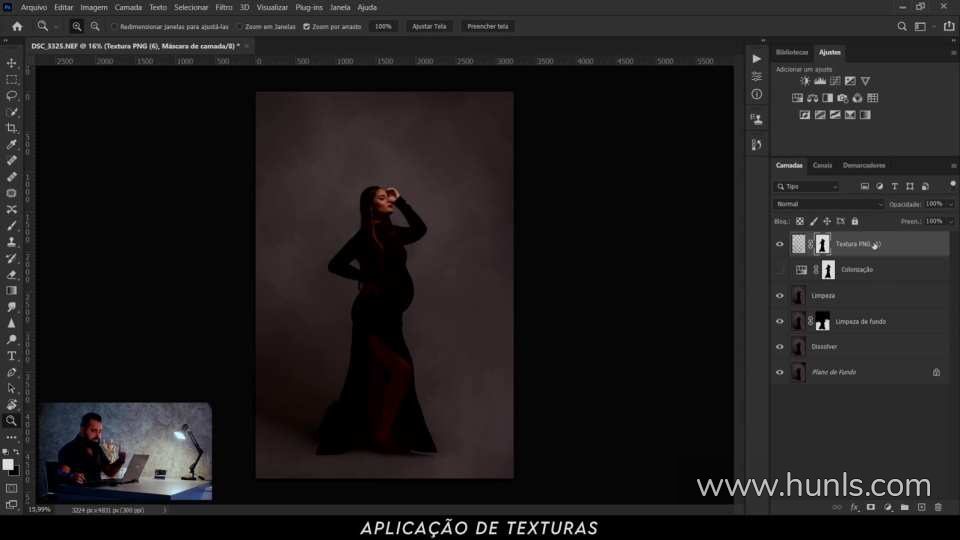Screen dimensions: 960x540
Task: Open the Filtro menu
Action: pyautogui.click(x=223, y=7)
